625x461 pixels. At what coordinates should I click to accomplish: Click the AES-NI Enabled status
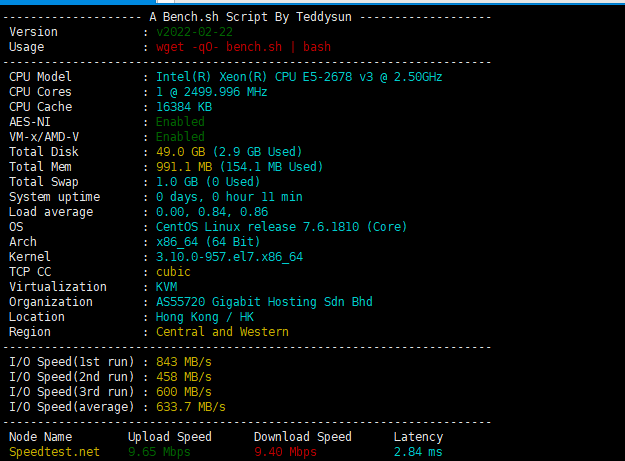(x=180, y=122)
